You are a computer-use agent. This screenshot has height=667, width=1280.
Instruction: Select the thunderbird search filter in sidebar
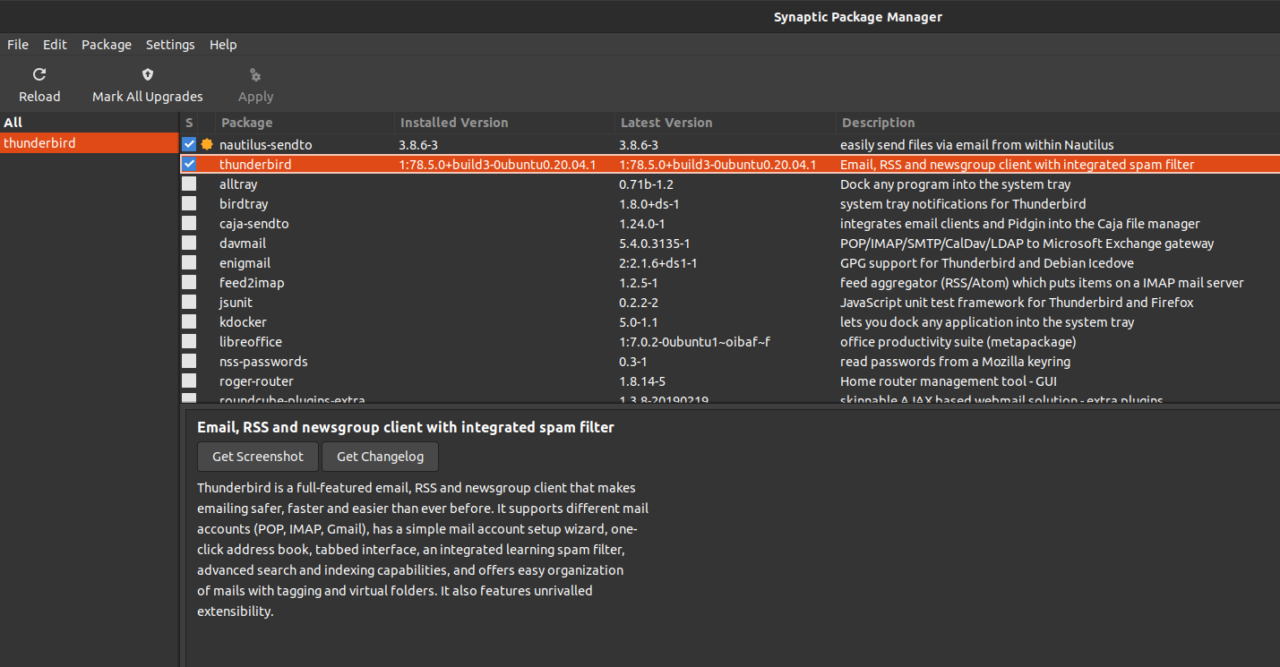pyautogui.click(x=89, y=143)
